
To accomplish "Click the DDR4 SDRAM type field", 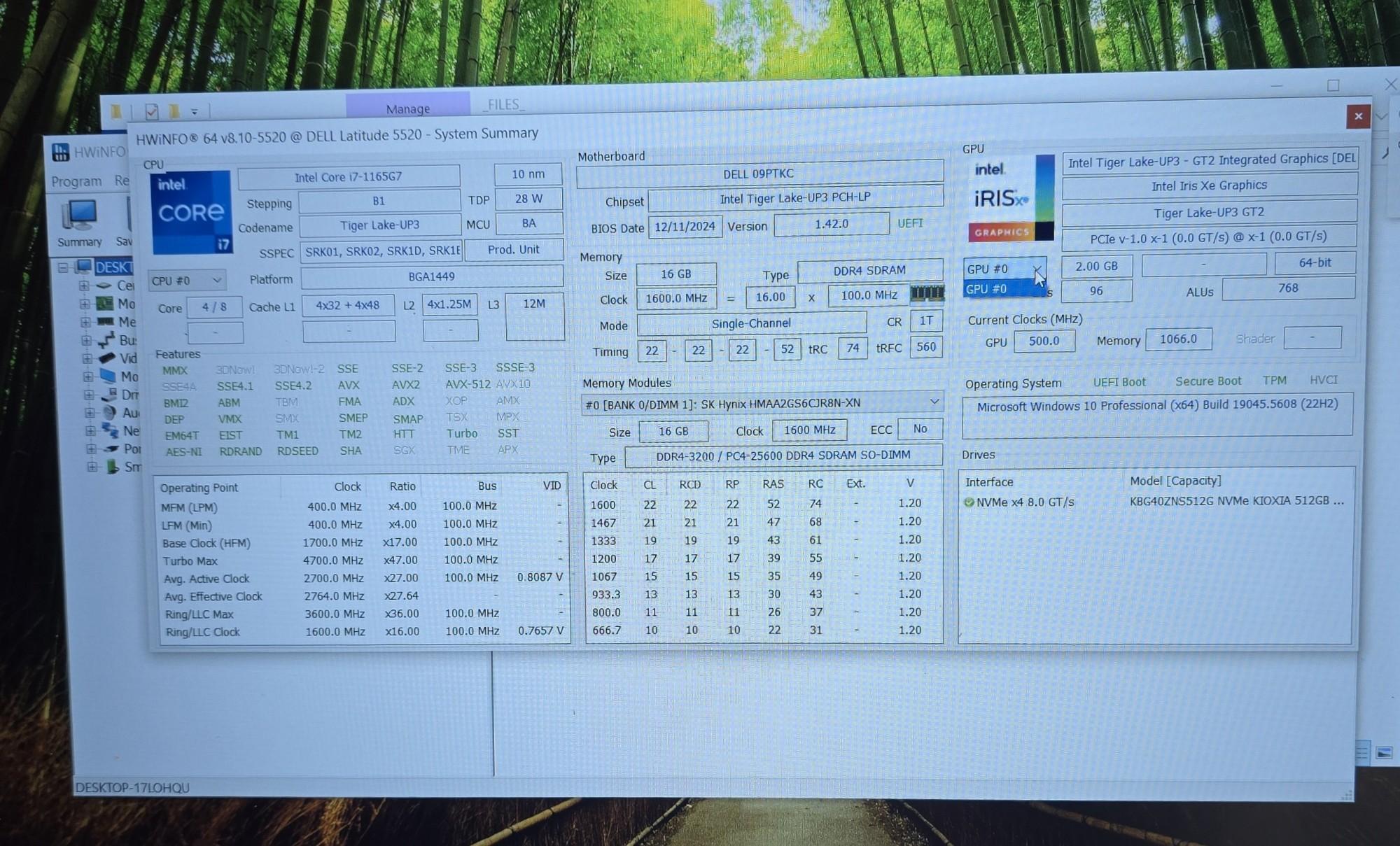I will (869, 270).
